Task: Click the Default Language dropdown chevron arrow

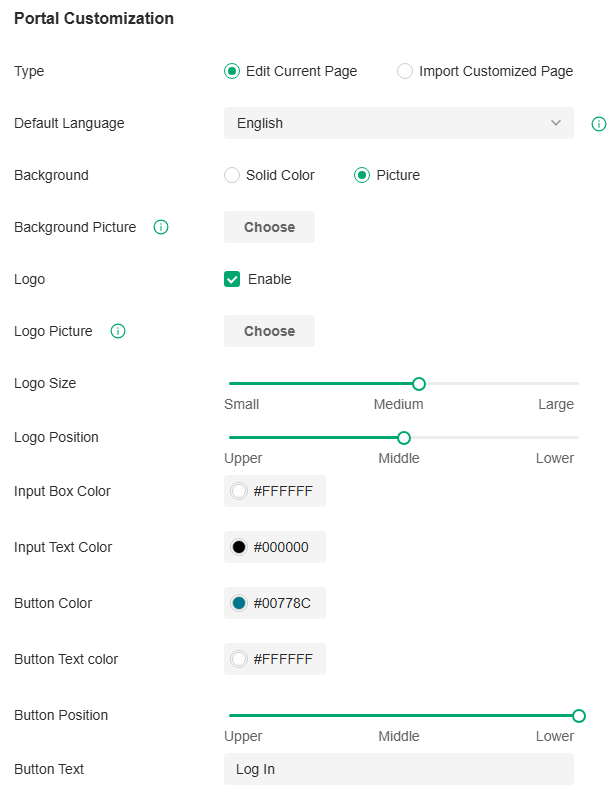Action: pos(556,123)
